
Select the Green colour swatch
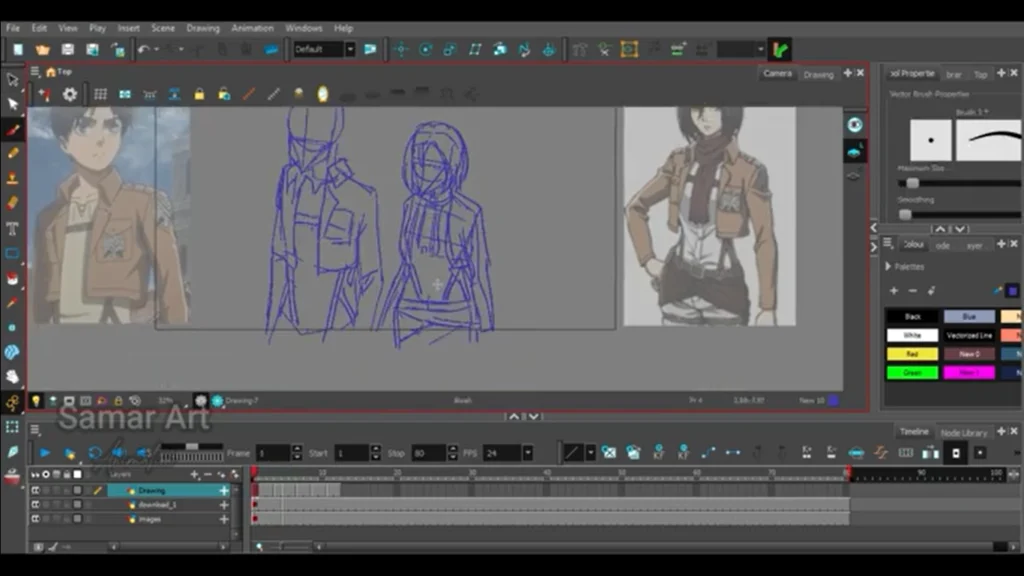(912, 371)
